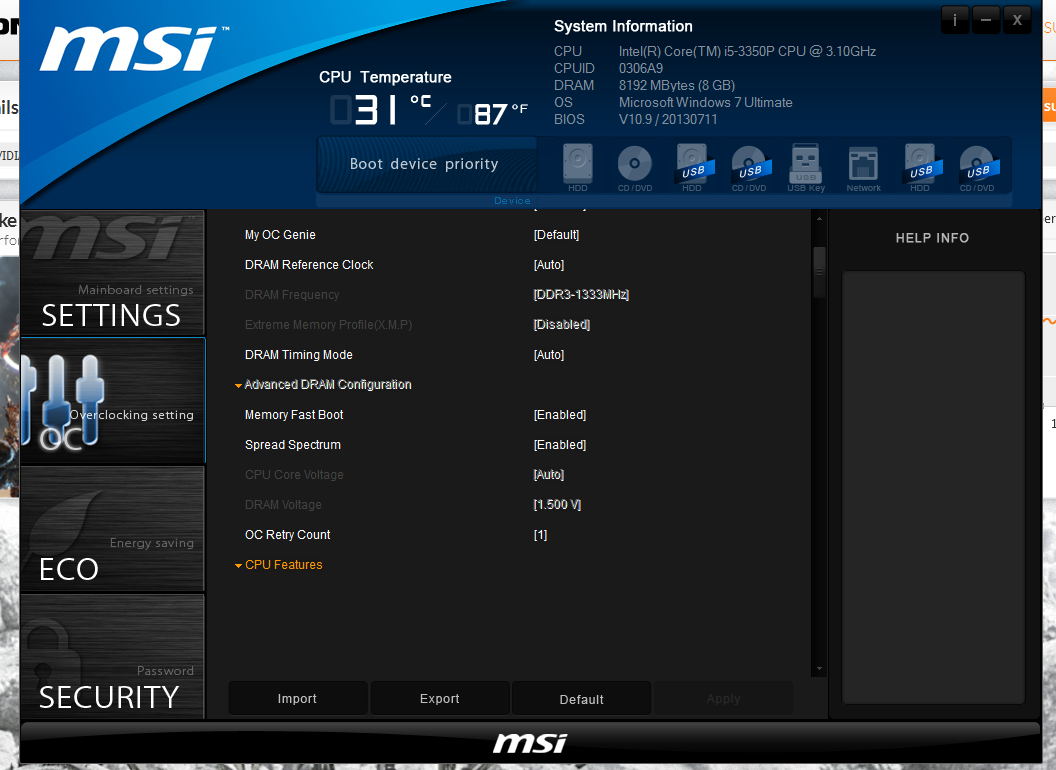Select the 'DRAM Timing Mode' setting label
Viewport: 1056px width, 770px height.
point(298,354)
